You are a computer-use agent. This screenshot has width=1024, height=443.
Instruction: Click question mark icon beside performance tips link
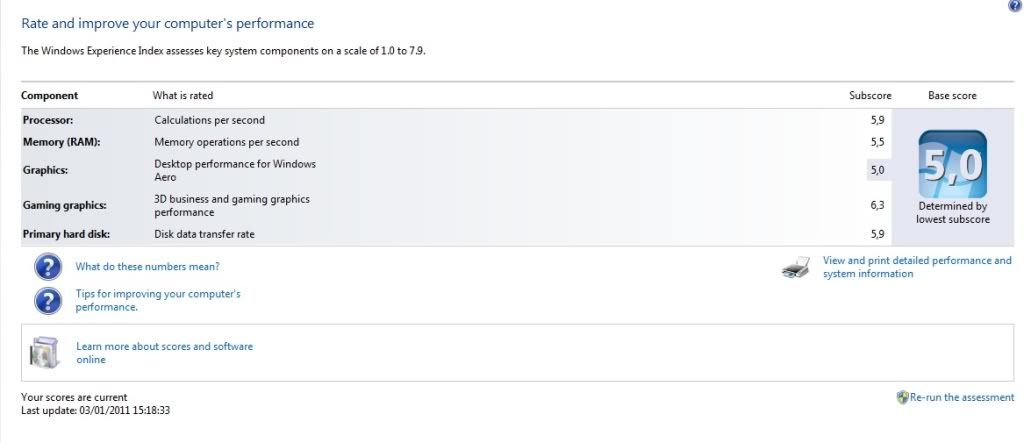[x=48, y=301]
